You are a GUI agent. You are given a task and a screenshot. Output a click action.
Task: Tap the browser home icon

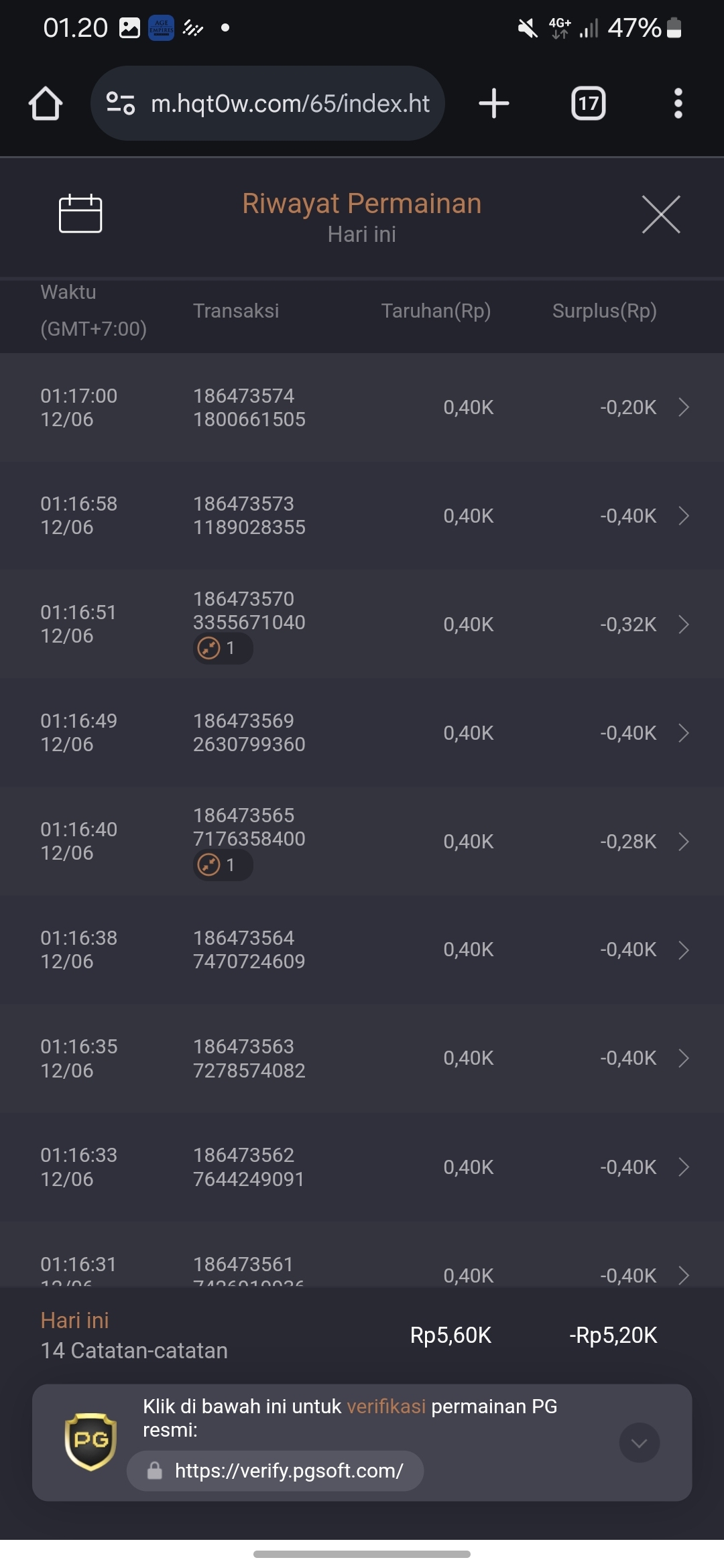pyautogui.click(x=46, y=104)
